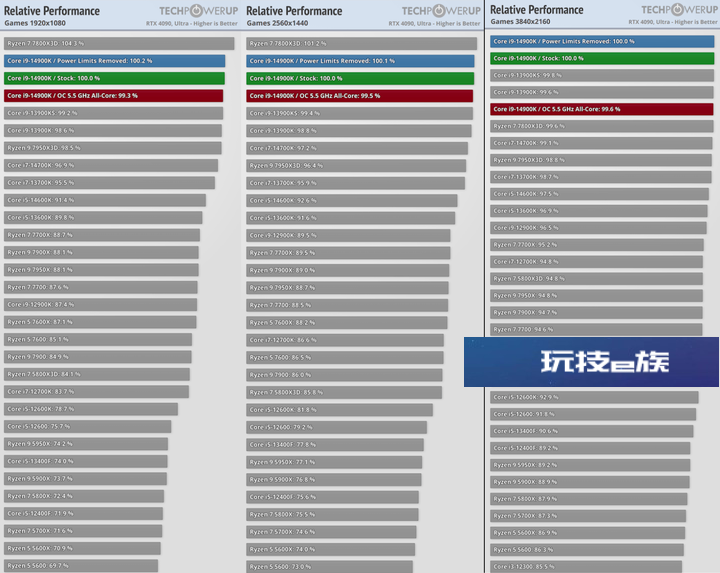
Task: Click the 'Ryzen 5 7600: 85.1 %' bar
Action: click(x=98, y=340)
